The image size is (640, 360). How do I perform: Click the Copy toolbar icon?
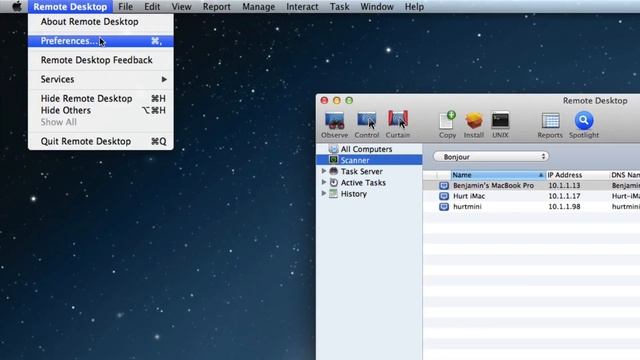click(447, 120)
